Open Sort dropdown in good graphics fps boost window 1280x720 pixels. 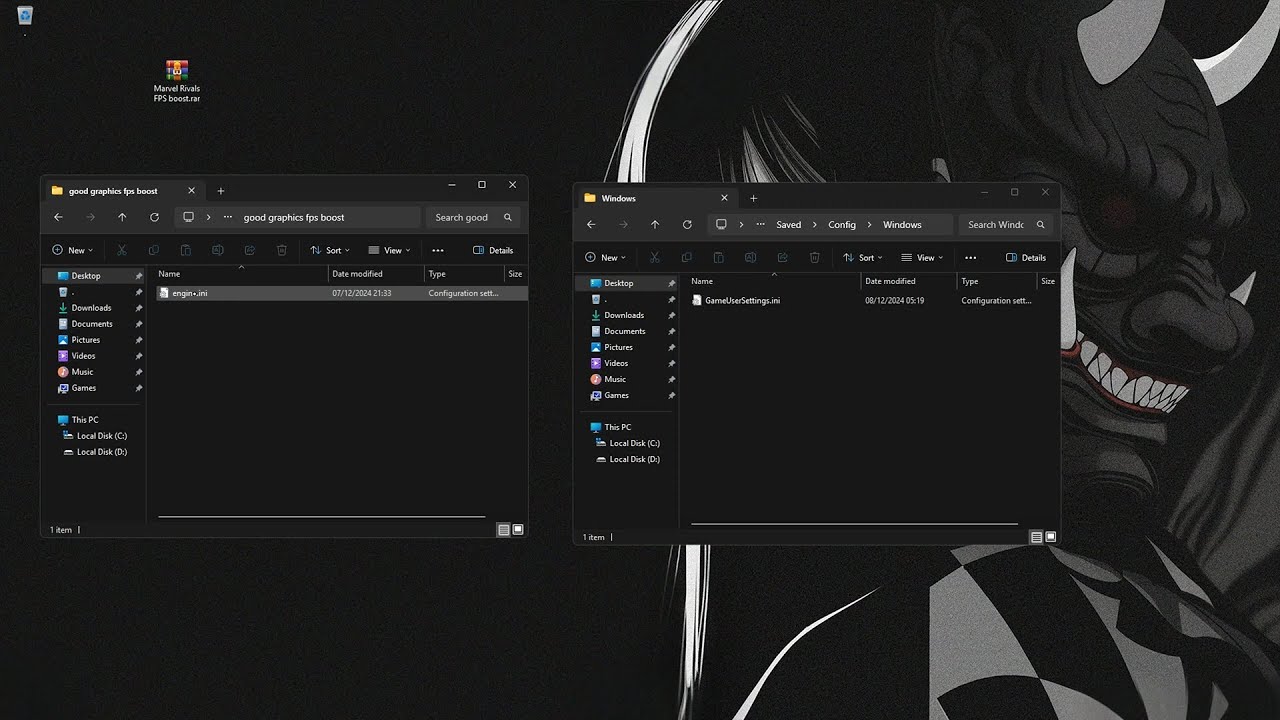point(330,250)
